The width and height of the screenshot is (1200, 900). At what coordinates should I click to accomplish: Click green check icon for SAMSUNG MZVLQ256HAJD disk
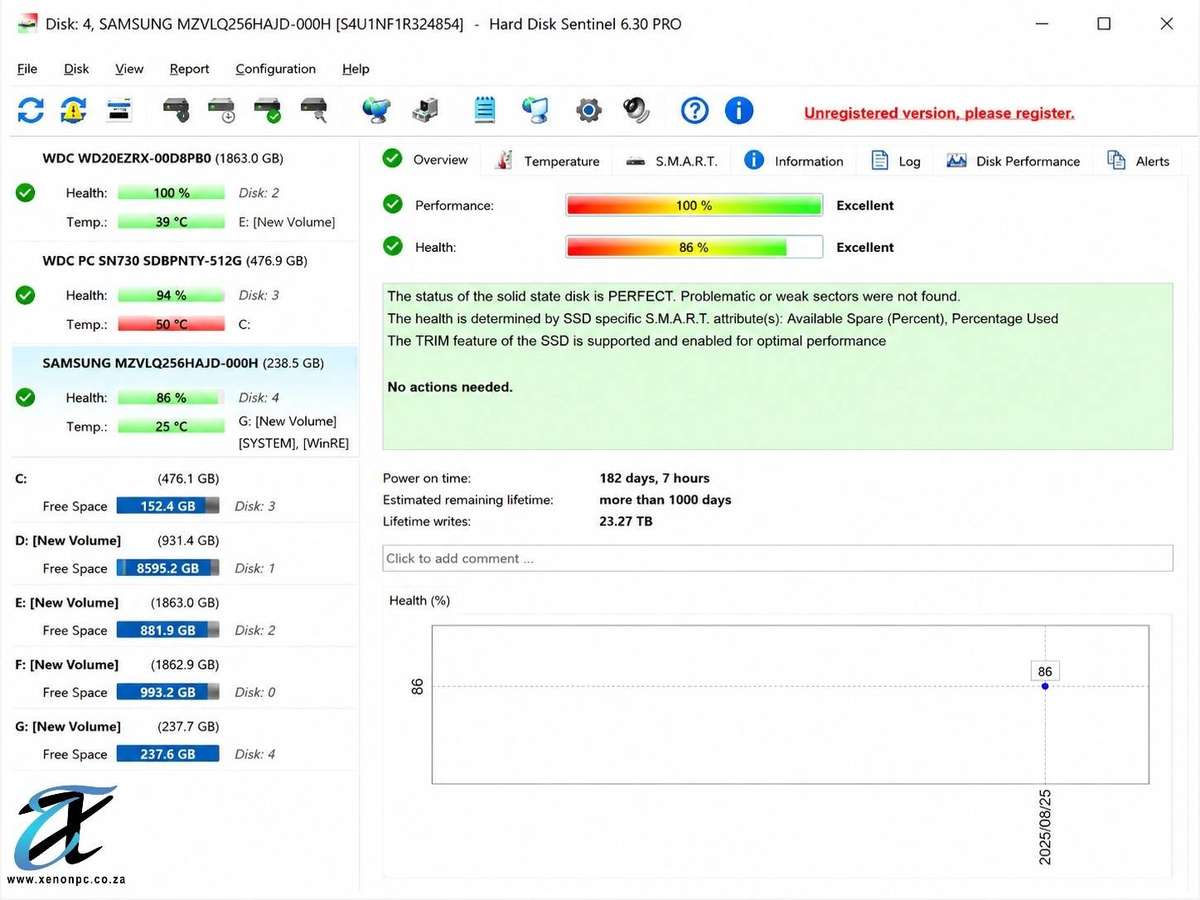tap(26, 397)
